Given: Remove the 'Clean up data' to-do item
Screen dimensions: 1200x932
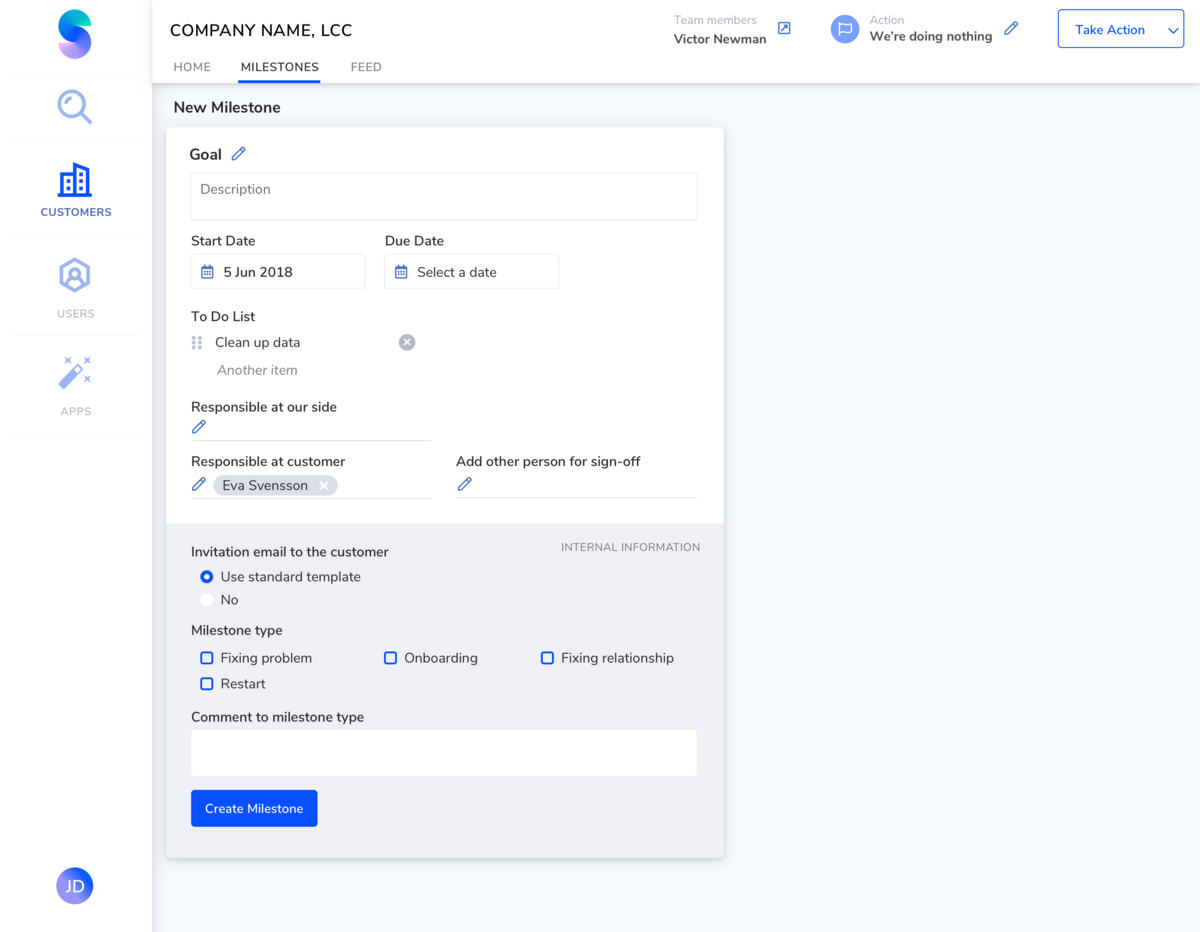Looking at the screenshot, I should [x=406, y=342].
